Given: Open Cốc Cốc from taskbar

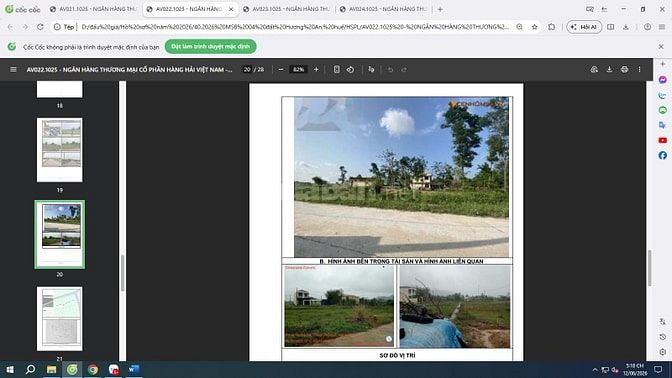Looking at the screenshot, I should (x=72, y=369).
